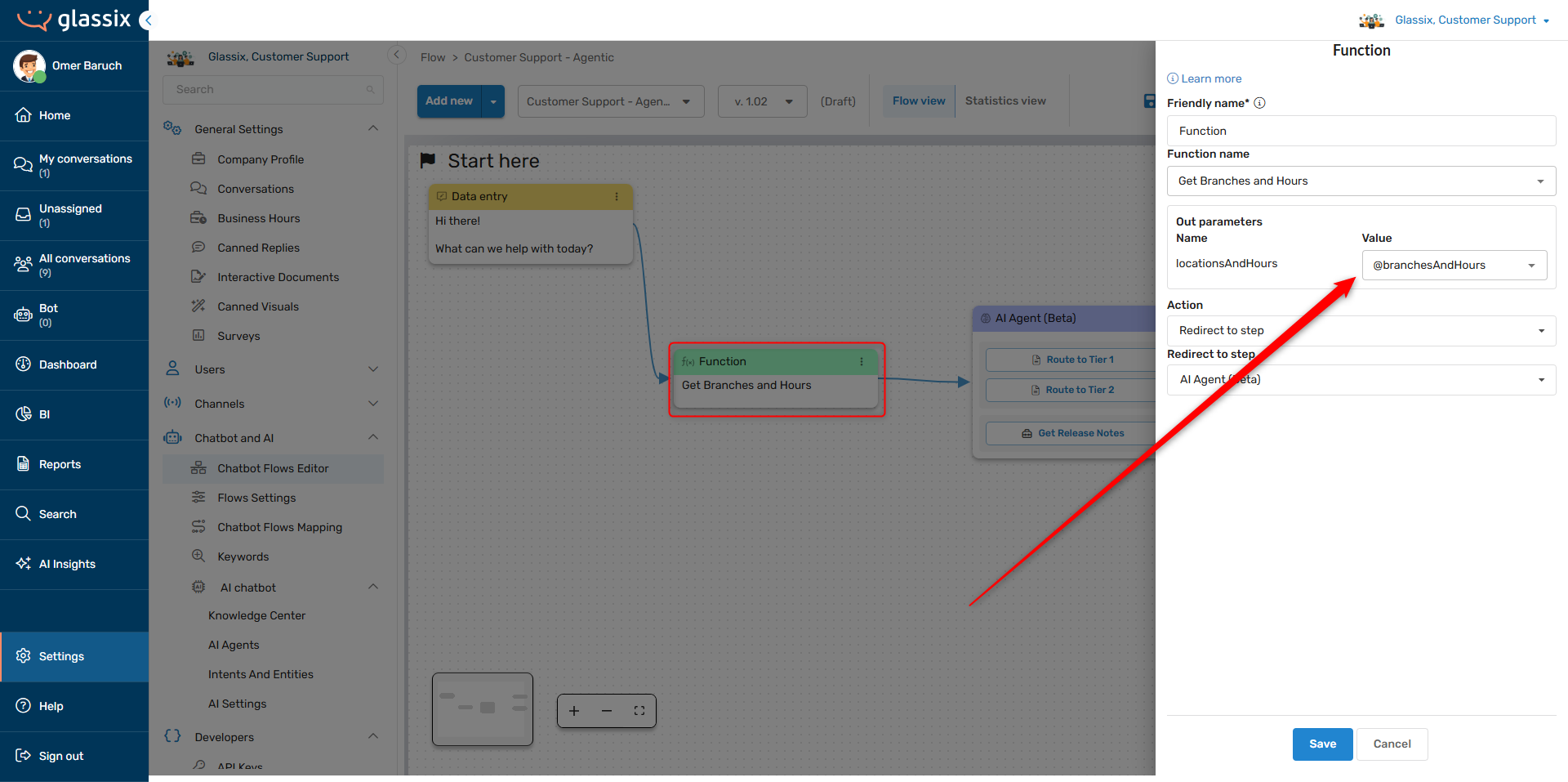Open the Dashboard page
1568x782 pixels.
[74, 364]
